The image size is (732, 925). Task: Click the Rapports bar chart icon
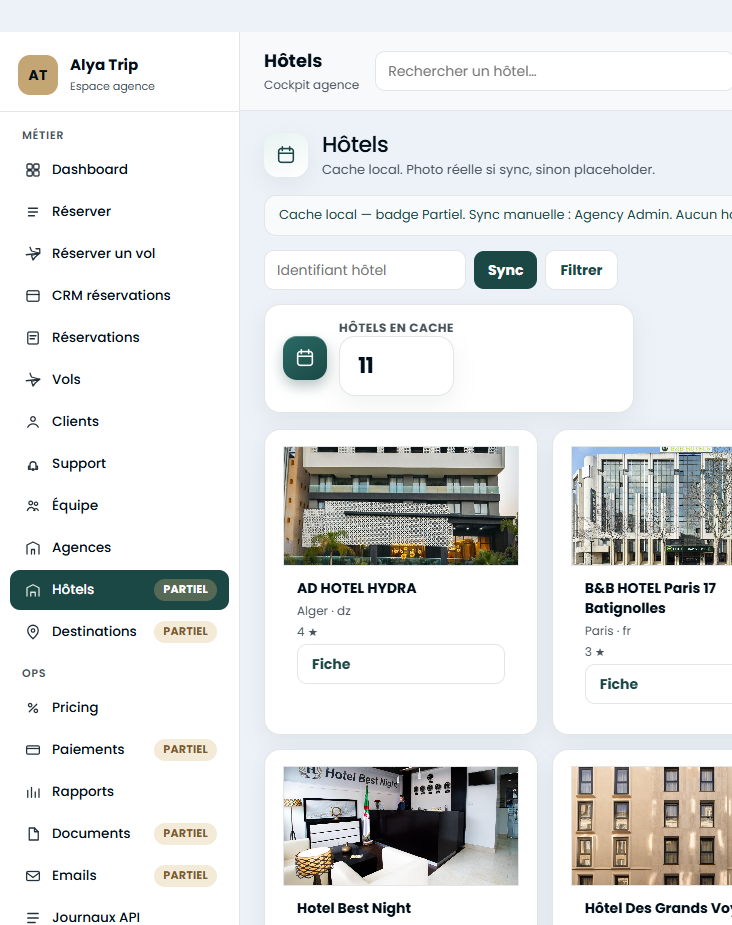(x=33, y=792)
